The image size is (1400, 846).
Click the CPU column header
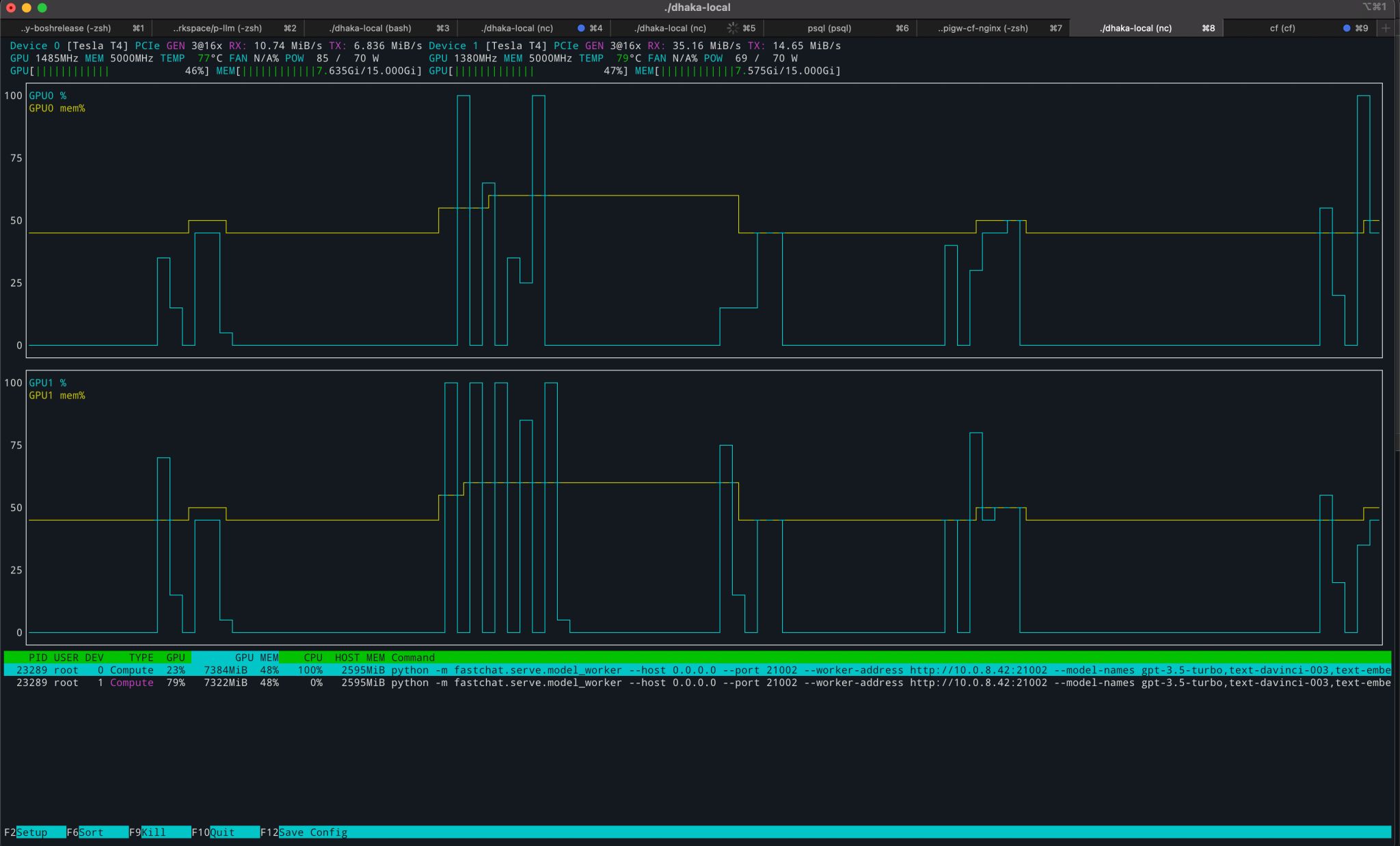[313, 657]
